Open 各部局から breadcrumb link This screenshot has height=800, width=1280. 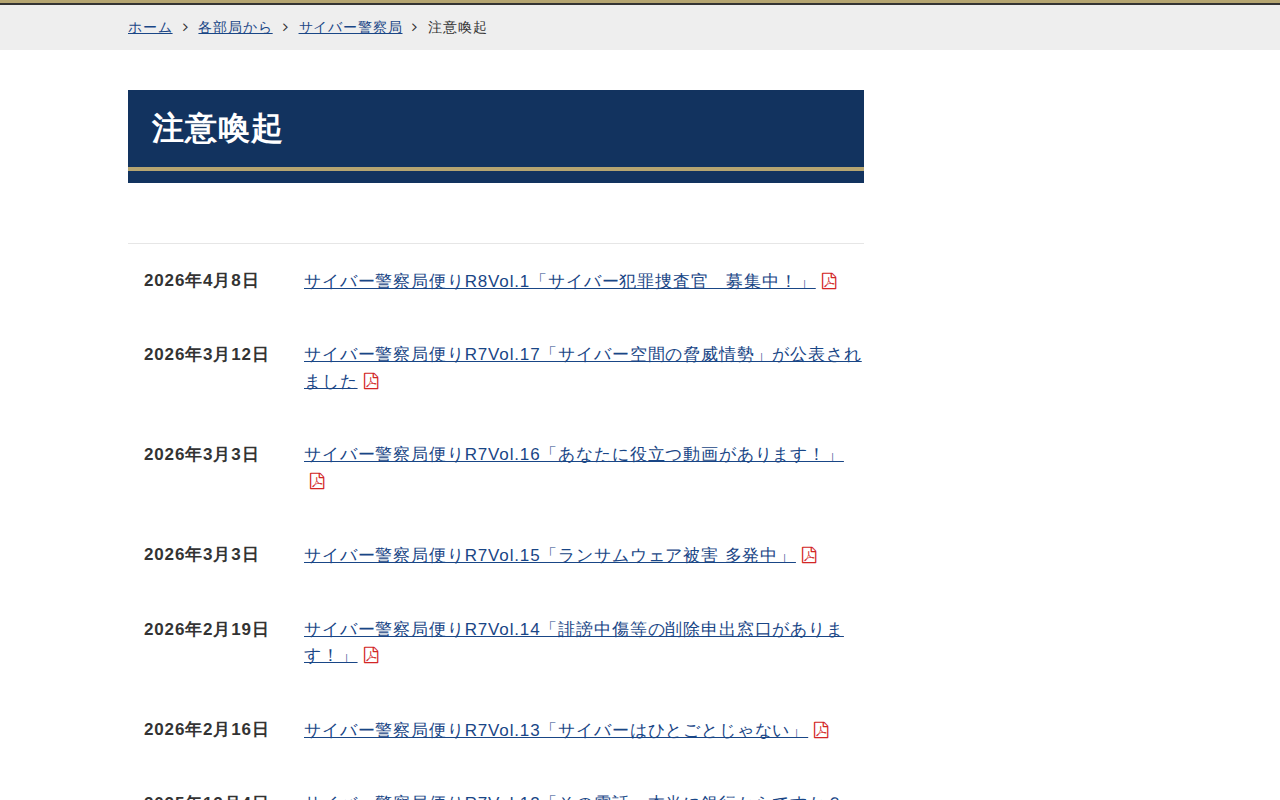click(x=235, y=27)
